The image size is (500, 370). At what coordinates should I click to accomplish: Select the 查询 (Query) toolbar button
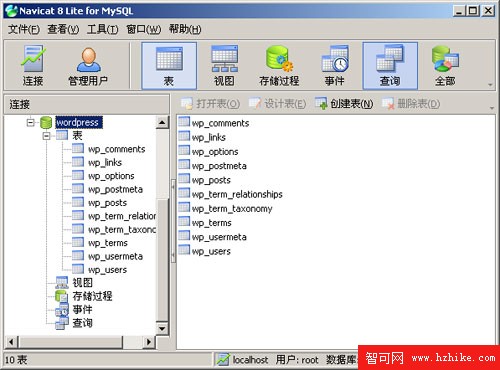(x=390, y=65)
